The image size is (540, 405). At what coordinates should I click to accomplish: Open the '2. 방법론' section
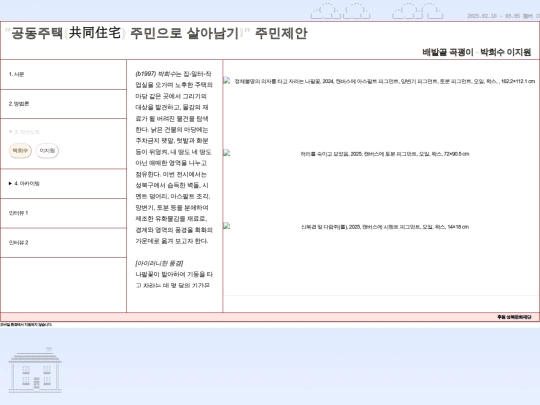pyautogui.click(x=63, y=104)
